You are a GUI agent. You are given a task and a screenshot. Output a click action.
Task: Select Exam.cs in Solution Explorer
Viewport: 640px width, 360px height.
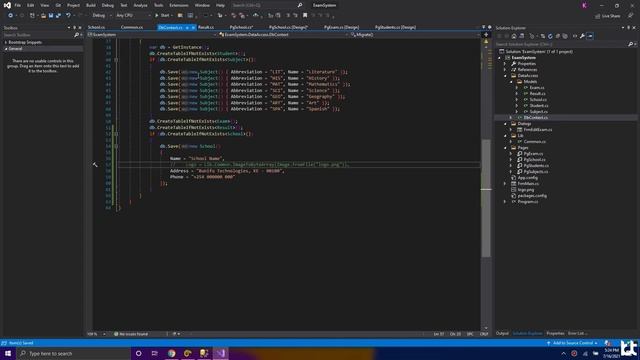click(x=537, y=88)
